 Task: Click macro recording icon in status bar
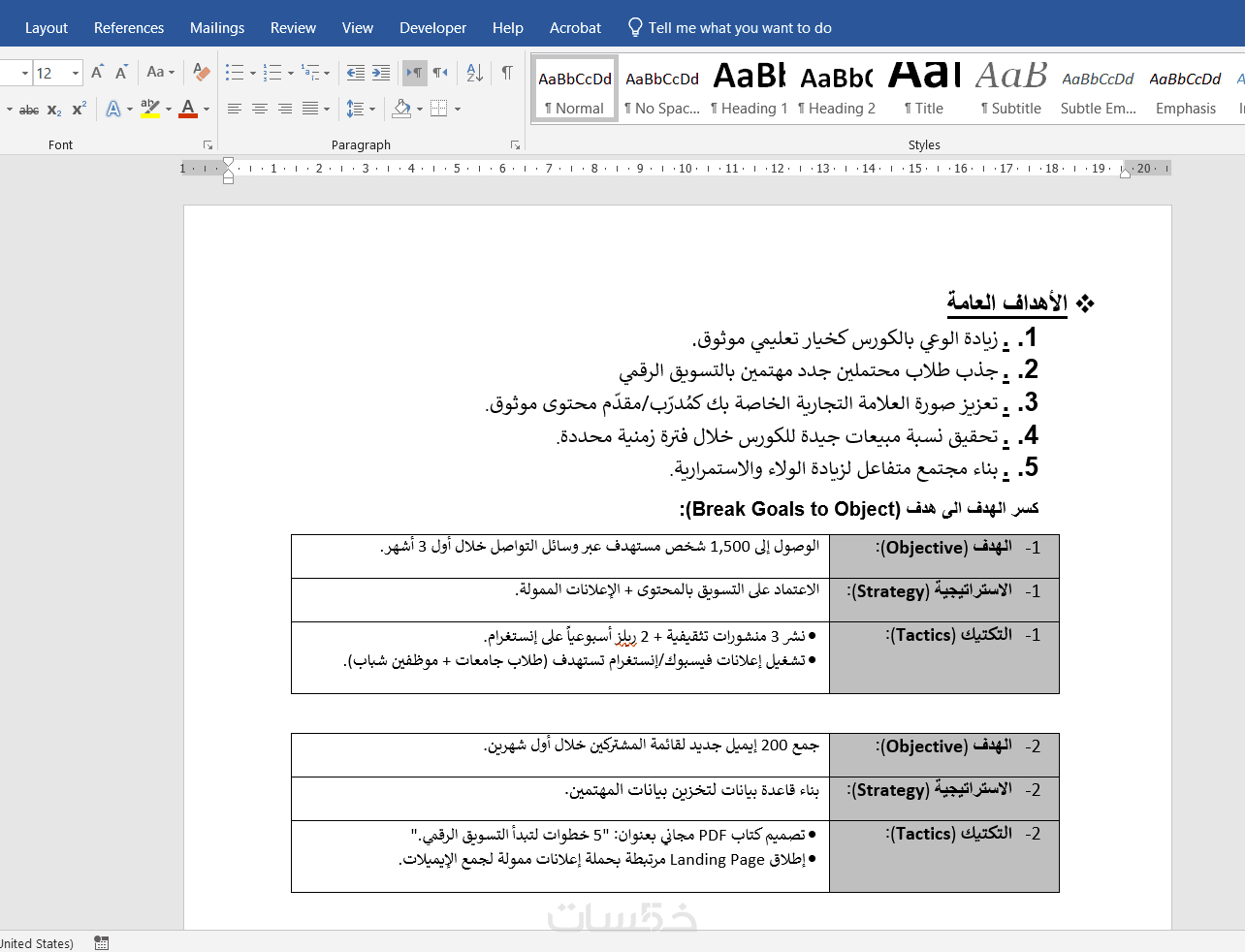coord(101,942)
